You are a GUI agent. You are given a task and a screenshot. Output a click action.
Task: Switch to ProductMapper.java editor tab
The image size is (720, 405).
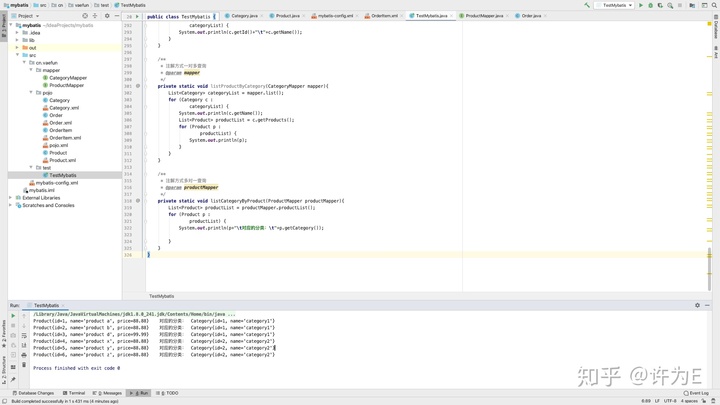[x=482, y=16]
